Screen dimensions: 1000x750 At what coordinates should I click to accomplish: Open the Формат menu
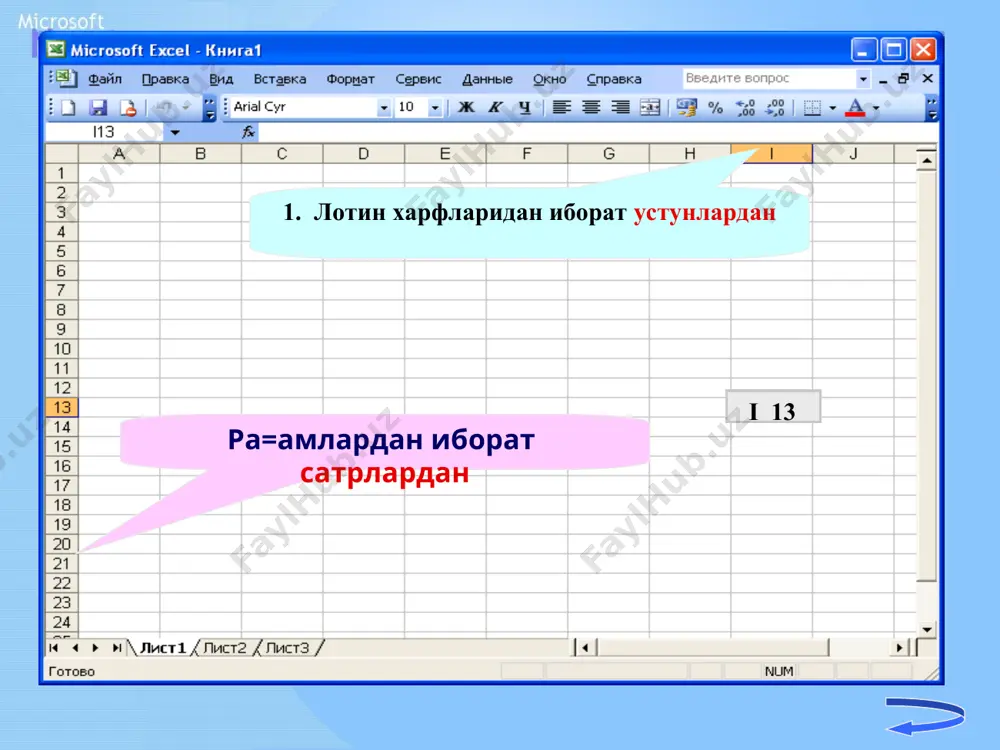350,79
